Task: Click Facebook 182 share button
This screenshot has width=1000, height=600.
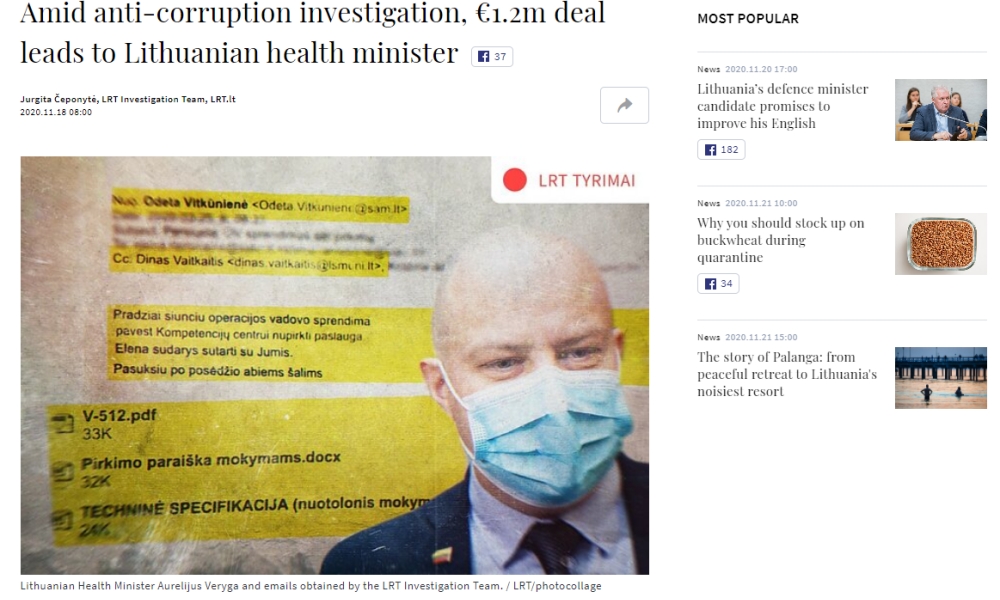Action: tap(721, 149)
